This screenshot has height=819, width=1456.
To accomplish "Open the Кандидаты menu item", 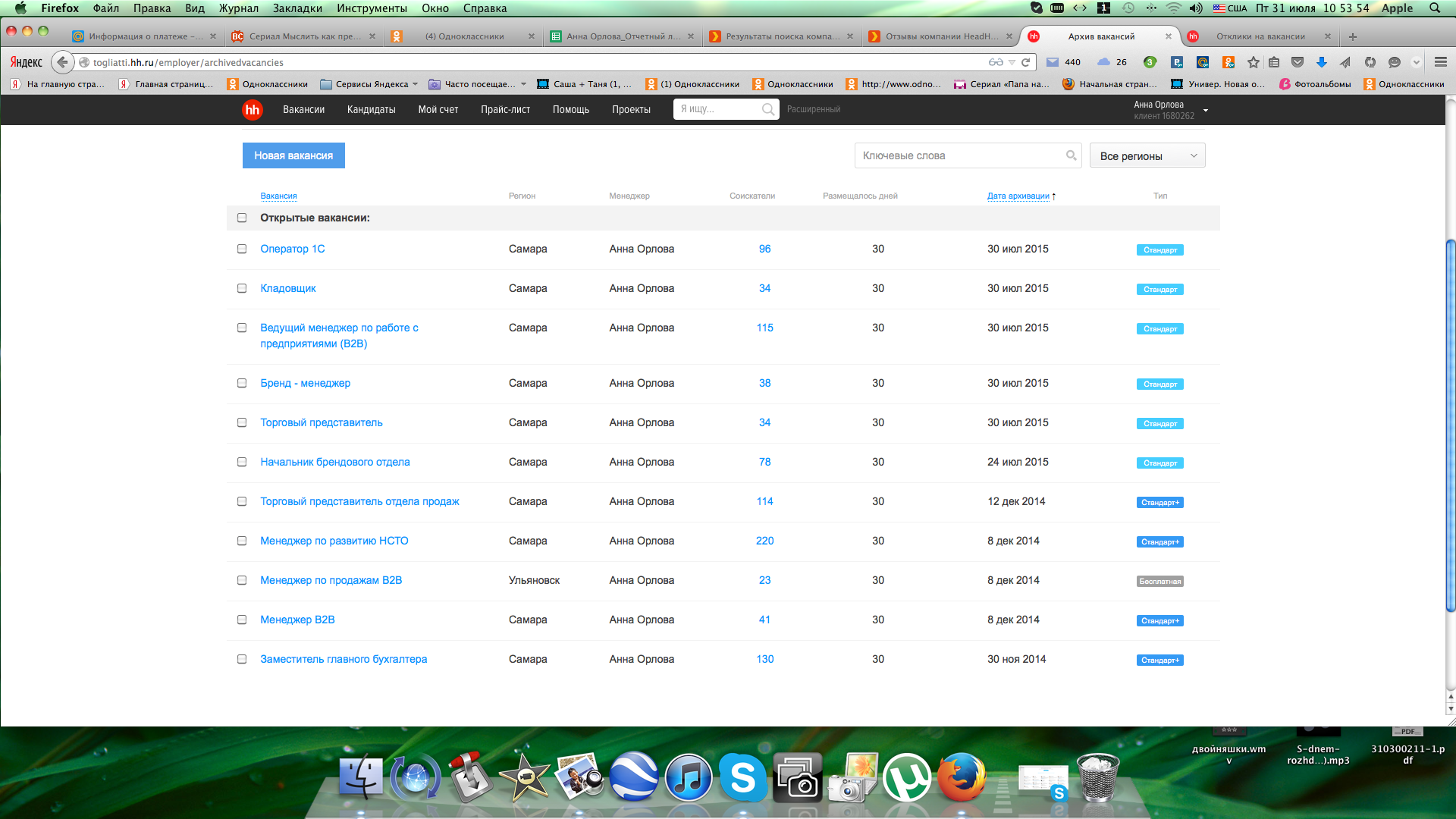I will (371, 109).
